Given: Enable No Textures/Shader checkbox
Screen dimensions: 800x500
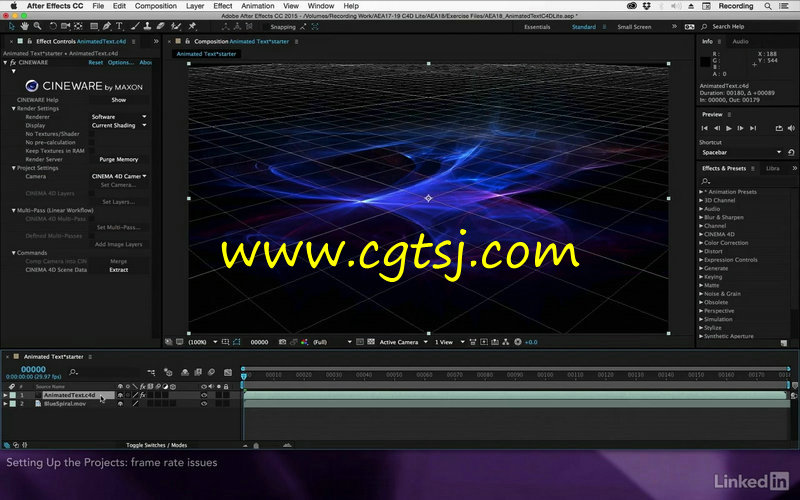Looking at the screenshot, I should click(92, 134).
